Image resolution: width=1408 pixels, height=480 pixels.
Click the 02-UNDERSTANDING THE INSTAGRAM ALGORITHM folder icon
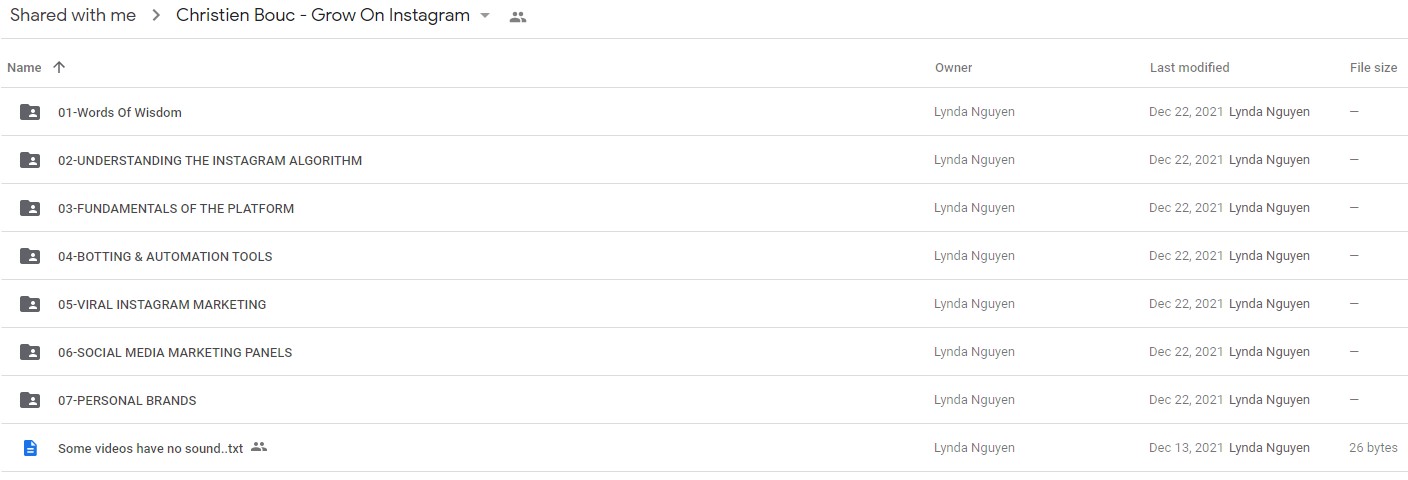(30, 160)
